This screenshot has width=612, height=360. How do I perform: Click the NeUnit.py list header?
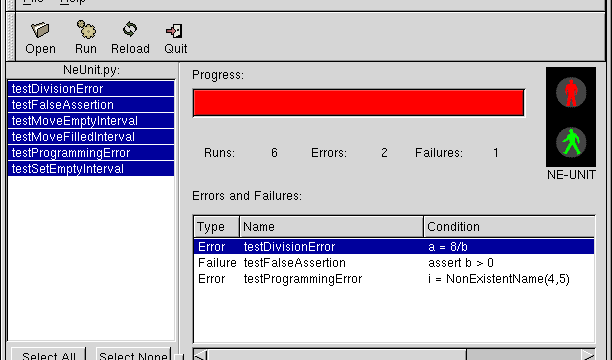point(91,70)
